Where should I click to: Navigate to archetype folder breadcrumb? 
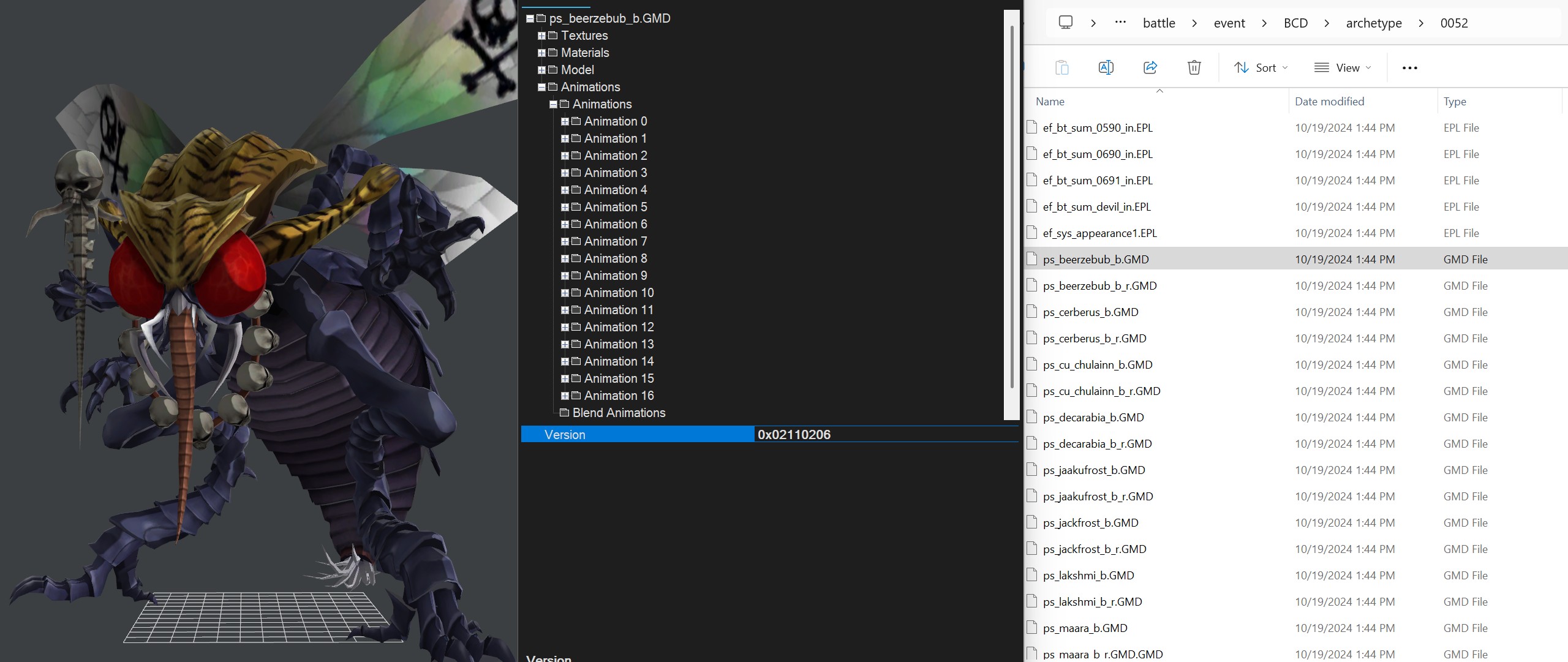(x=1374, y=23)
